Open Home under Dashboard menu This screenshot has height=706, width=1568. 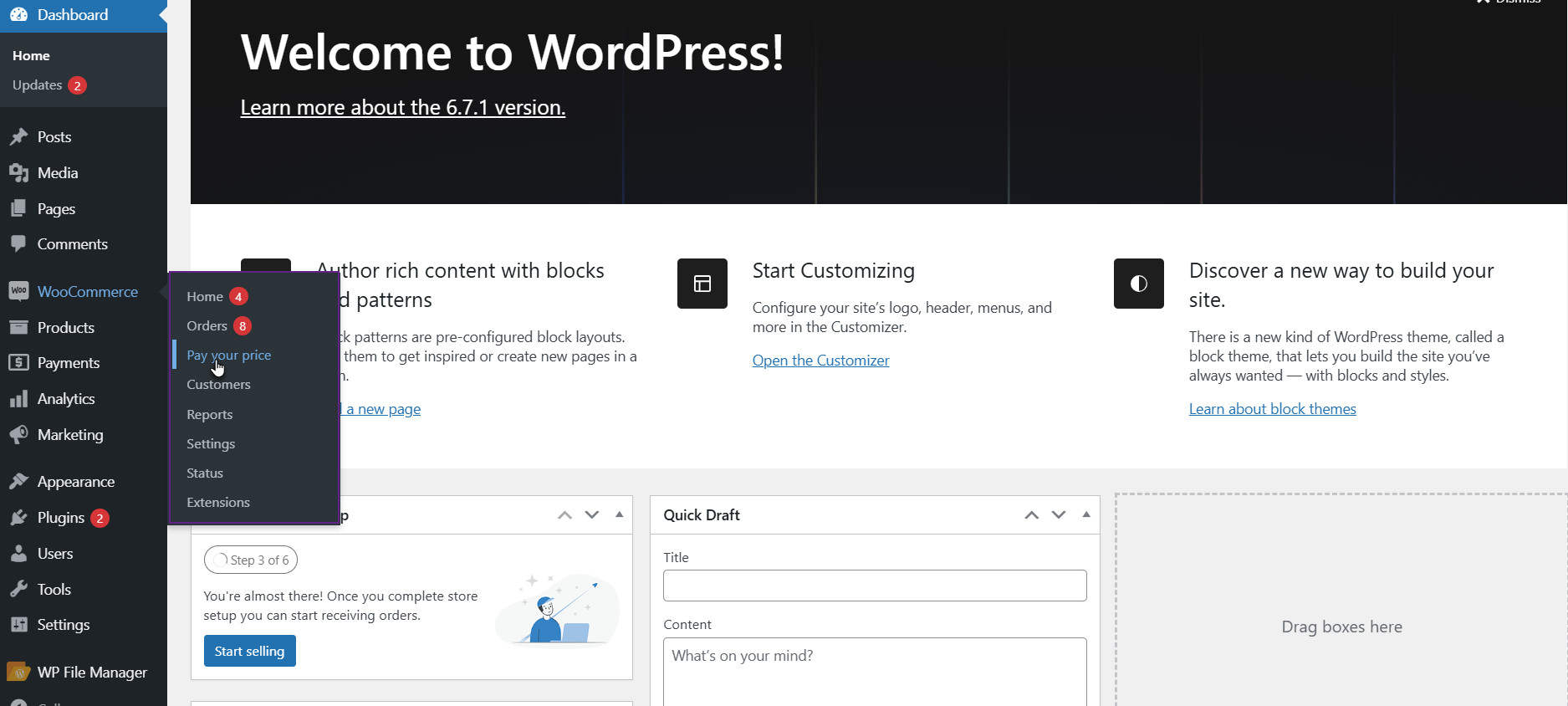(31, 56)
